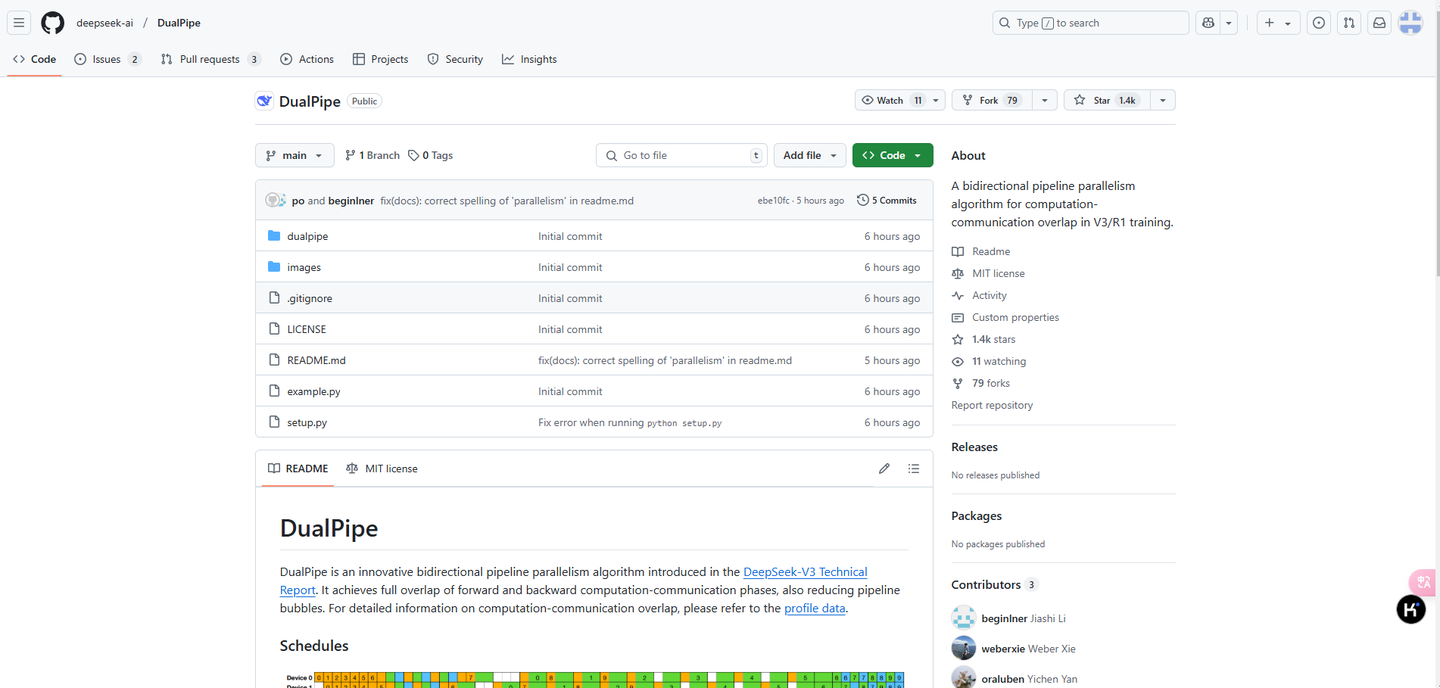1440x688 pixels.
Task: Expand the main branch dropdown
Action: pos(294,155)
